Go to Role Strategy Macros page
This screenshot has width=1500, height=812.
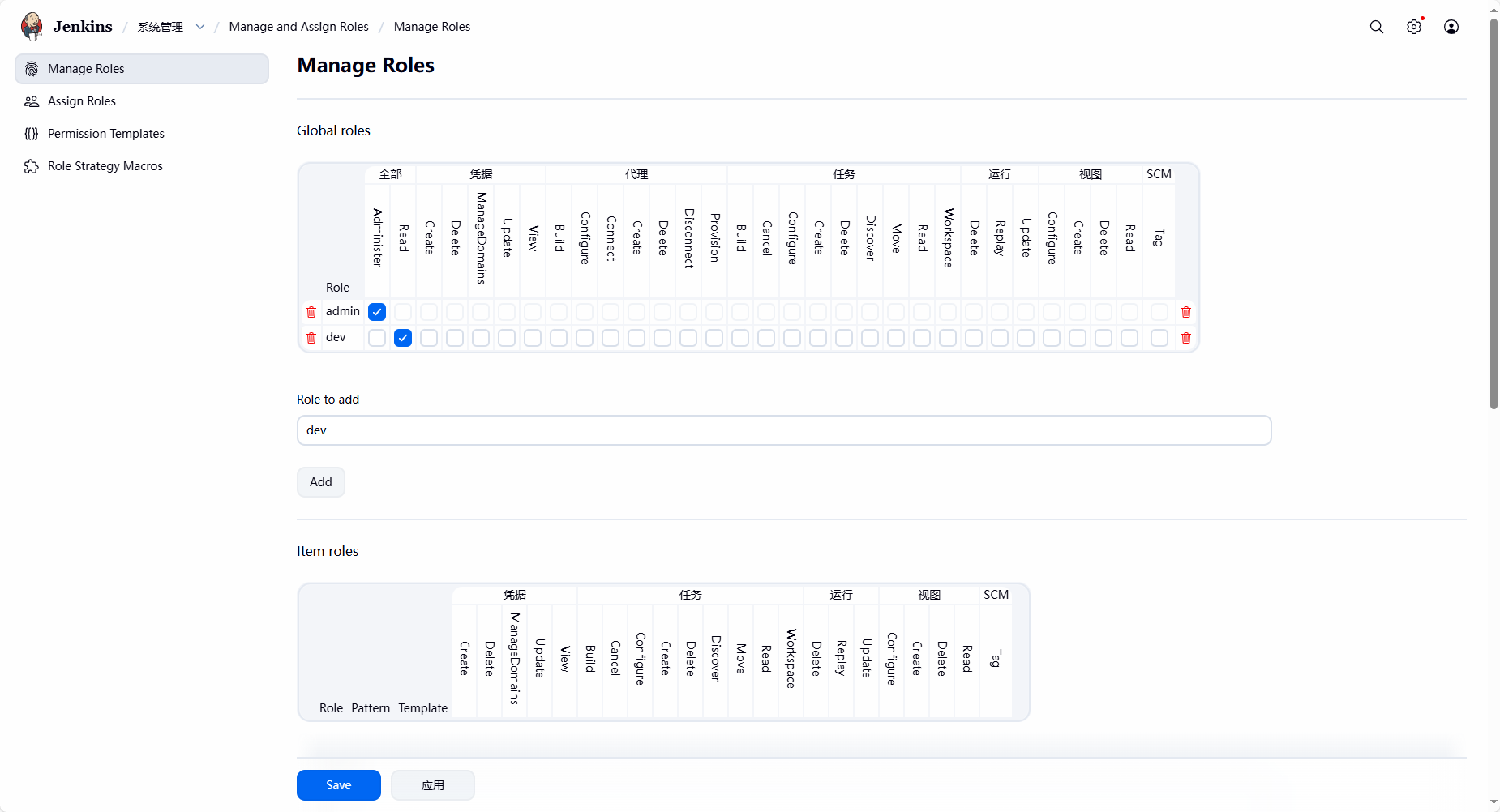point(105,166)
